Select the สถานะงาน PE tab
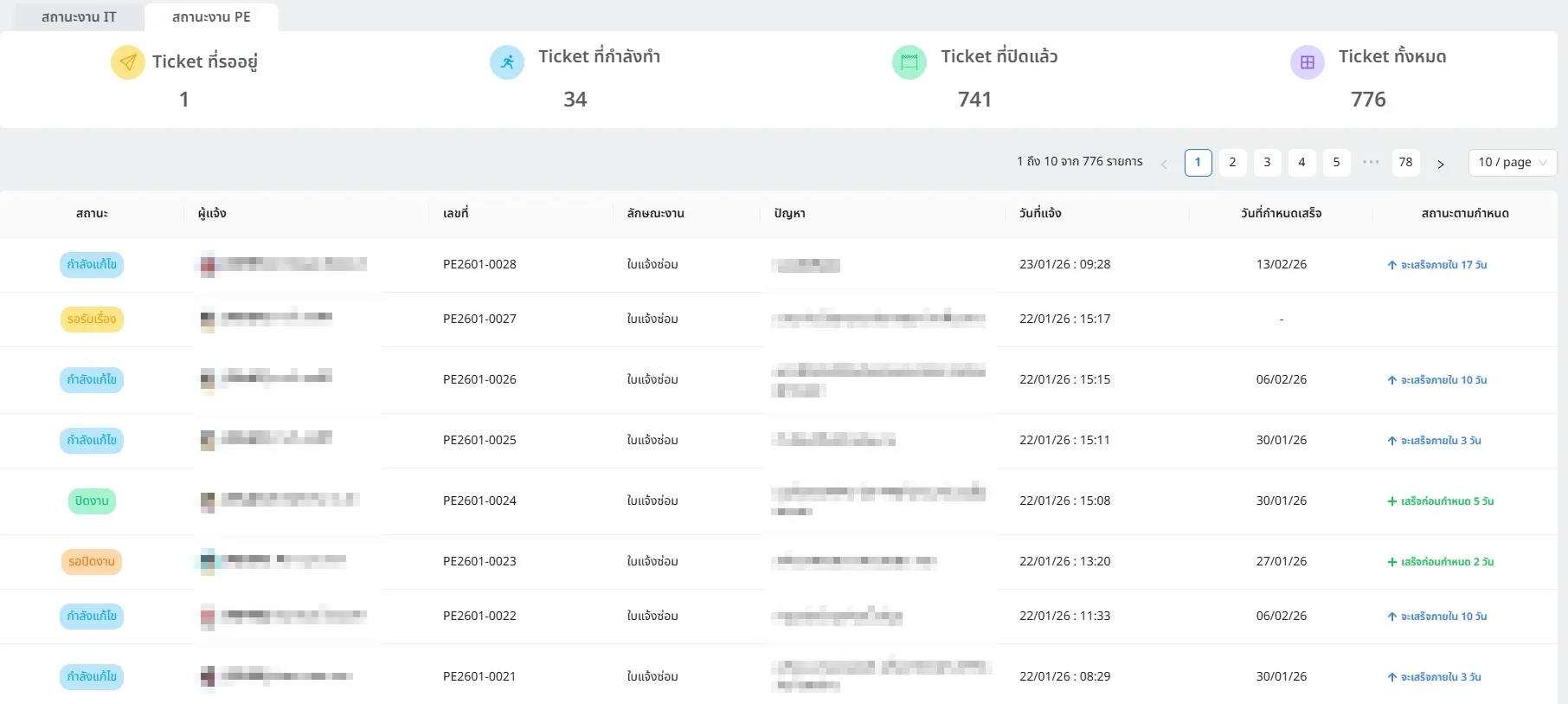1568x704 pixels. [x=211, y=17]
